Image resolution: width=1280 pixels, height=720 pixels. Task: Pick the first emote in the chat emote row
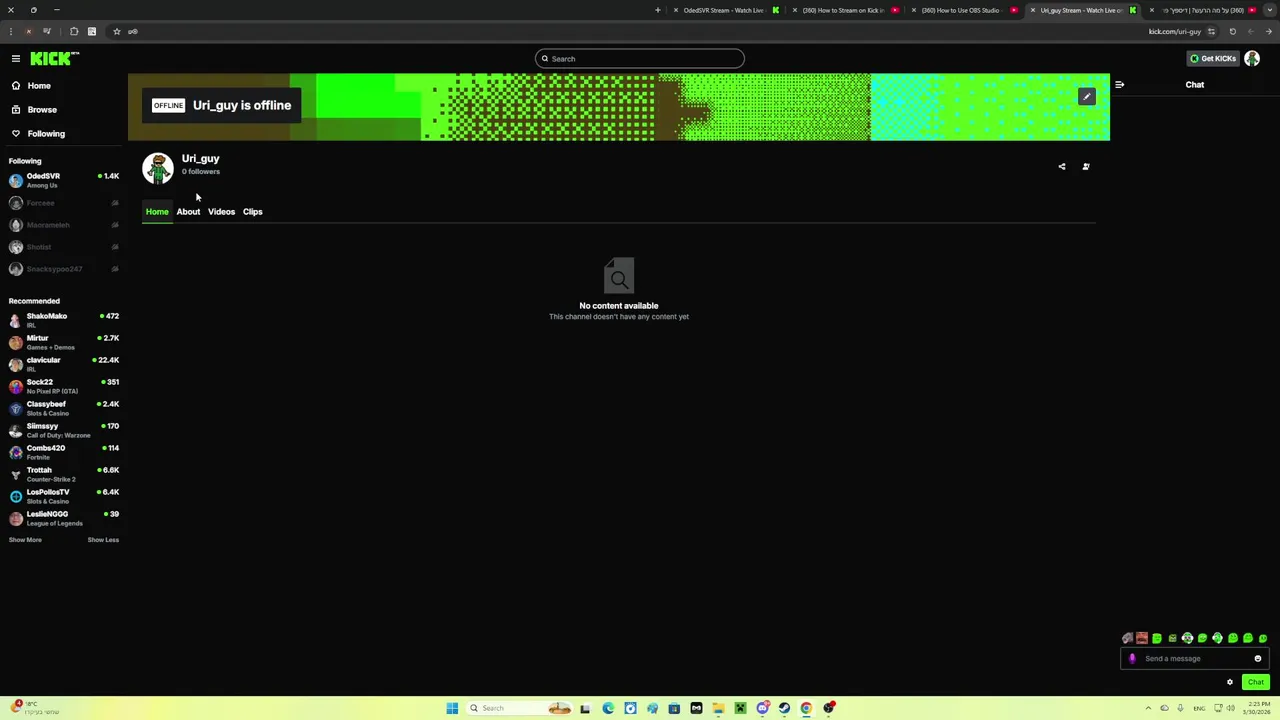point(1127,638)
